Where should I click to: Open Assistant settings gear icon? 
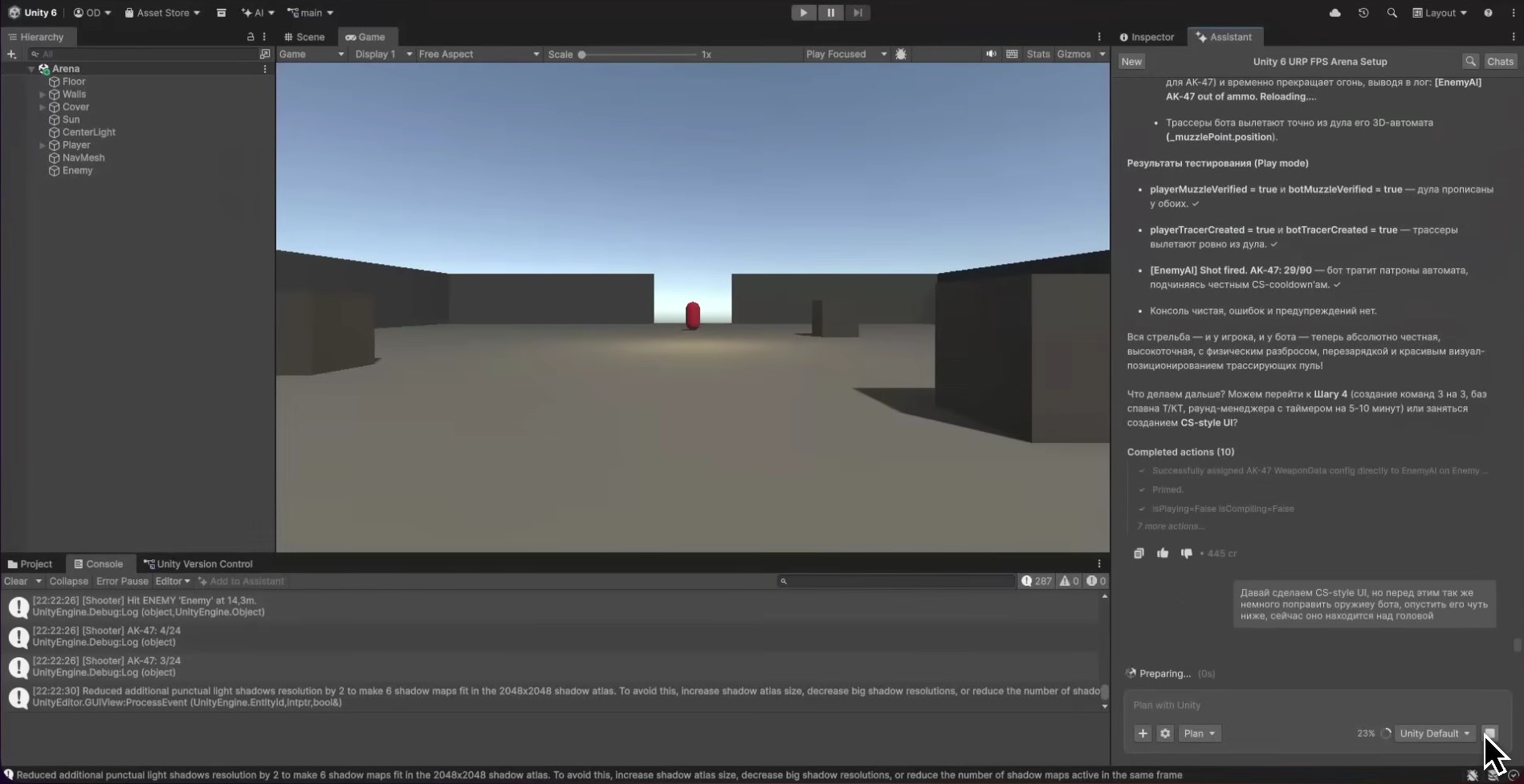click(x=1165, y=733)
